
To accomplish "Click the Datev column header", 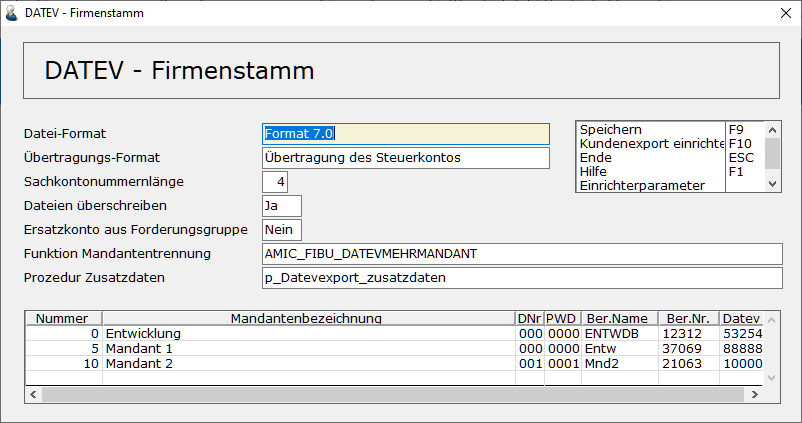I will point(741,318).
